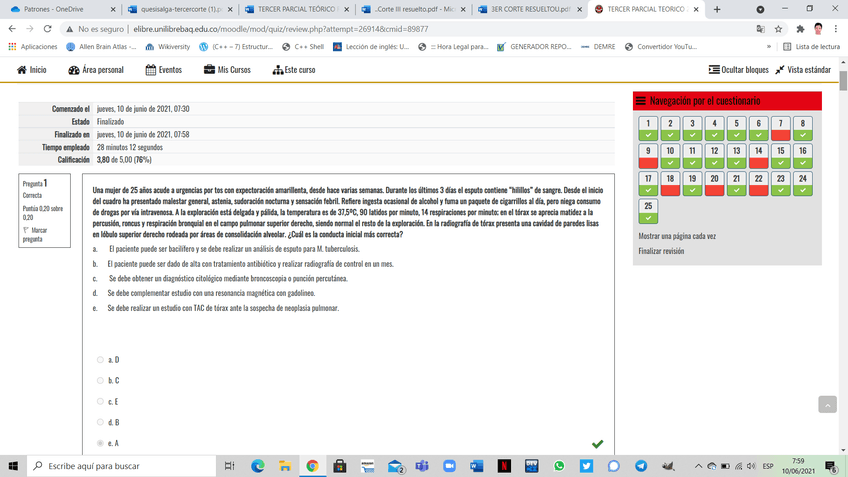The width and height of the screenshot is (848, 477).
Task: Open File Explorer from taskbar
Action: pos(285,466)
